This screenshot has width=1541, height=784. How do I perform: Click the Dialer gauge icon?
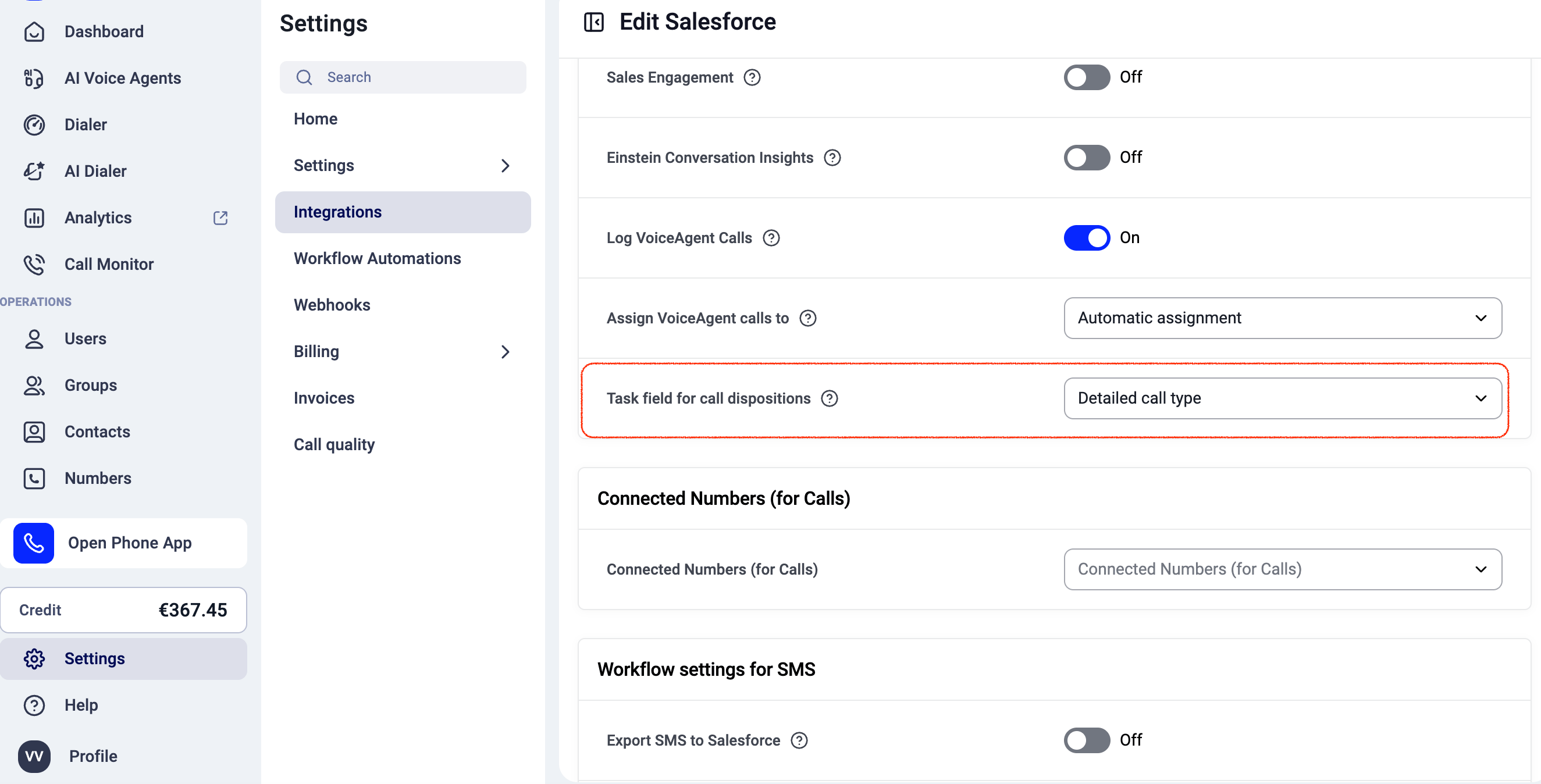[34, 125]
